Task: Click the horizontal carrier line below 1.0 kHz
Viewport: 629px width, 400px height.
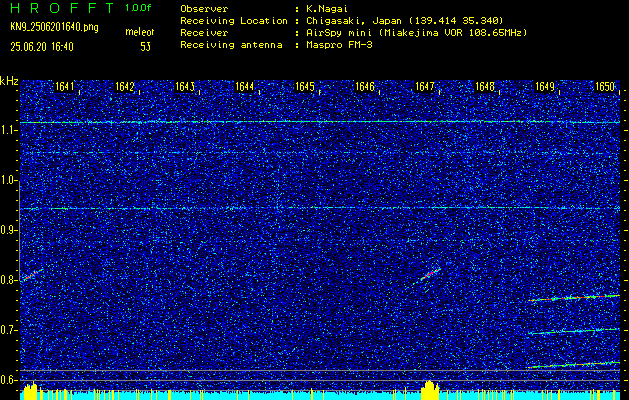Action: (x=320, y=208)
